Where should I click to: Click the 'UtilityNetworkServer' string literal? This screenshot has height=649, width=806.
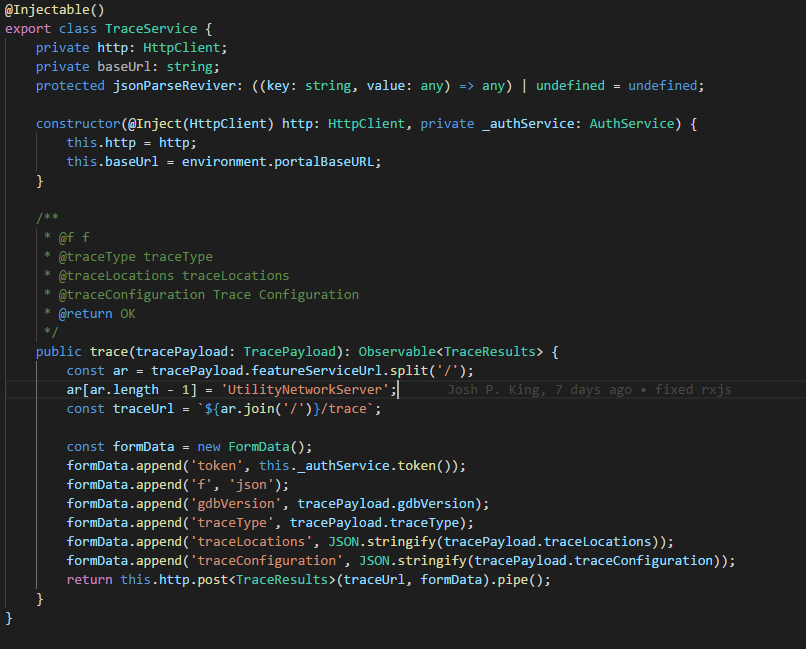[x=308, y=390]
